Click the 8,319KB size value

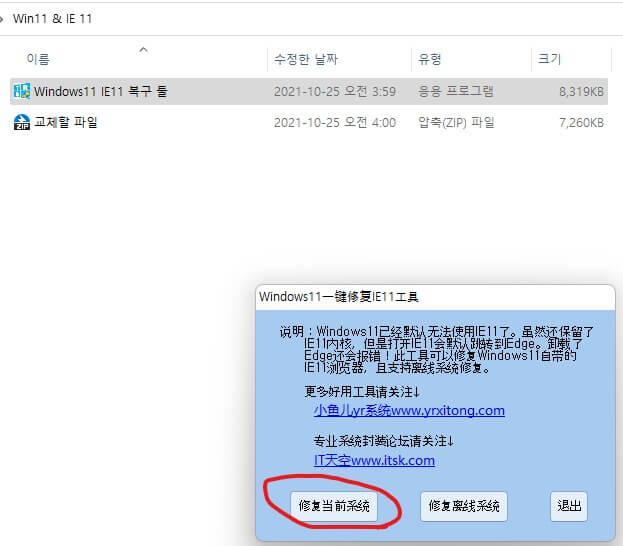coord(580,92)
